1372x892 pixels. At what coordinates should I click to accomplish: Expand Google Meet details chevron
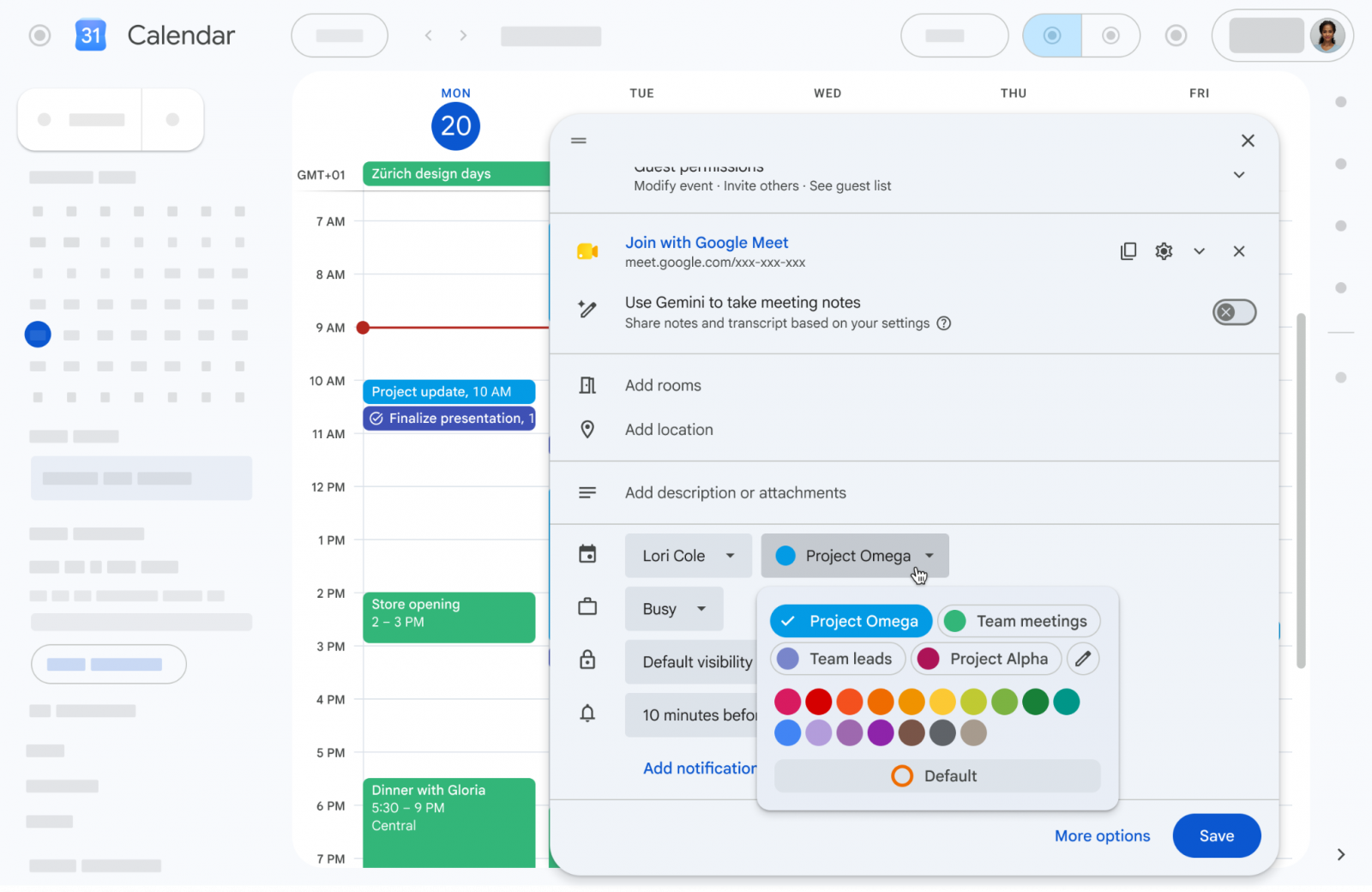[1200, 251]
